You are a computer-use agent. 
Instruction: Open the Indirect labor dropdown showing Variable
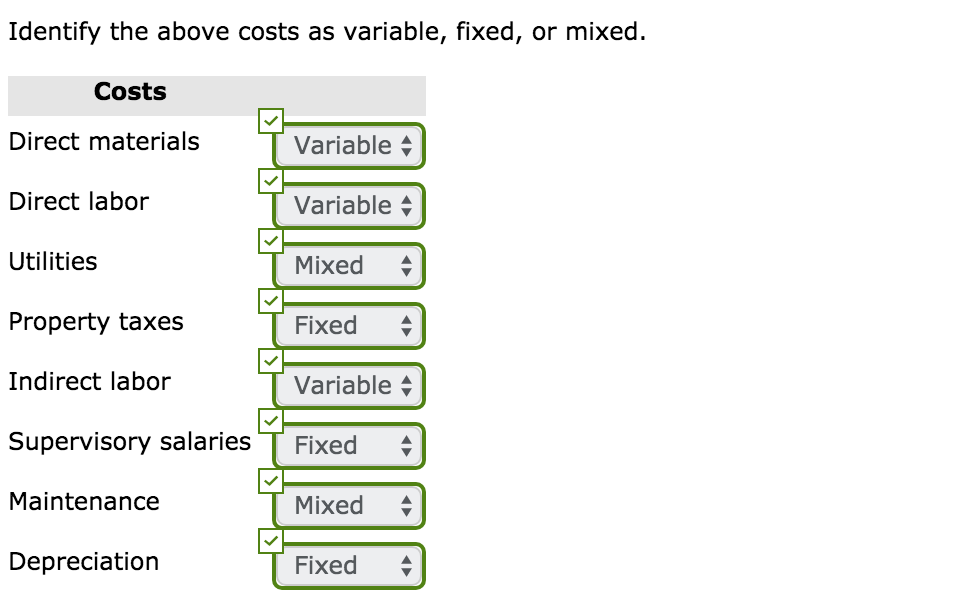pyautogui.click(x=348, y=385)
